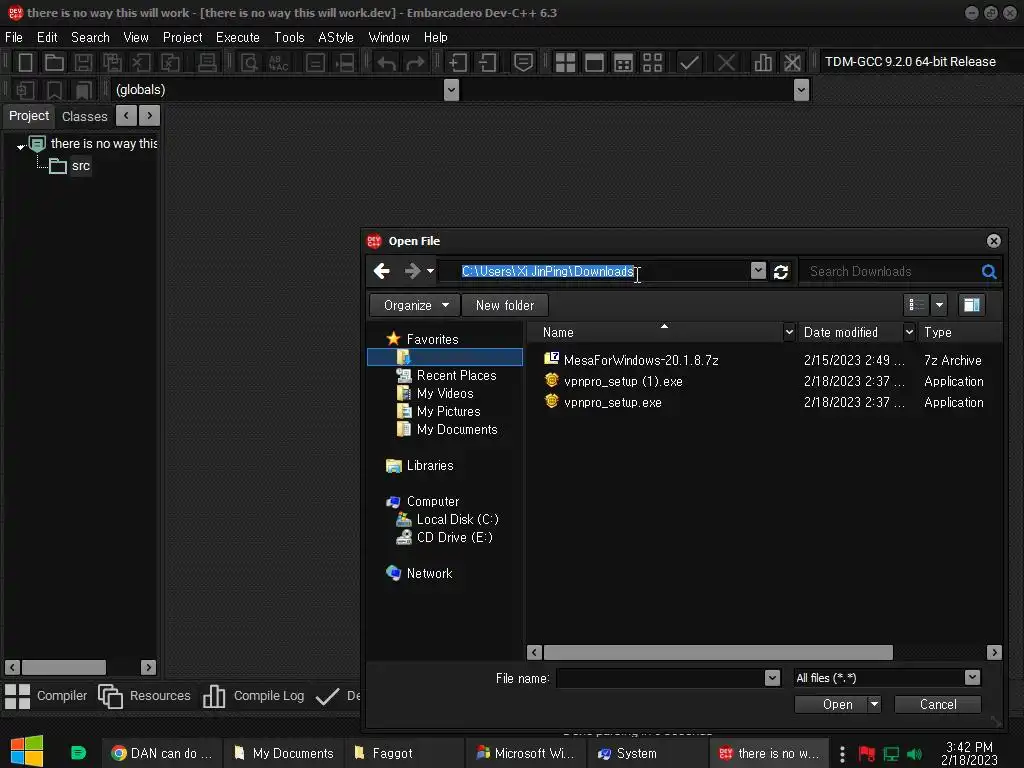Click the Debug checkmark icon
This screenshot has height=768, width=1024.
(689, 63)
